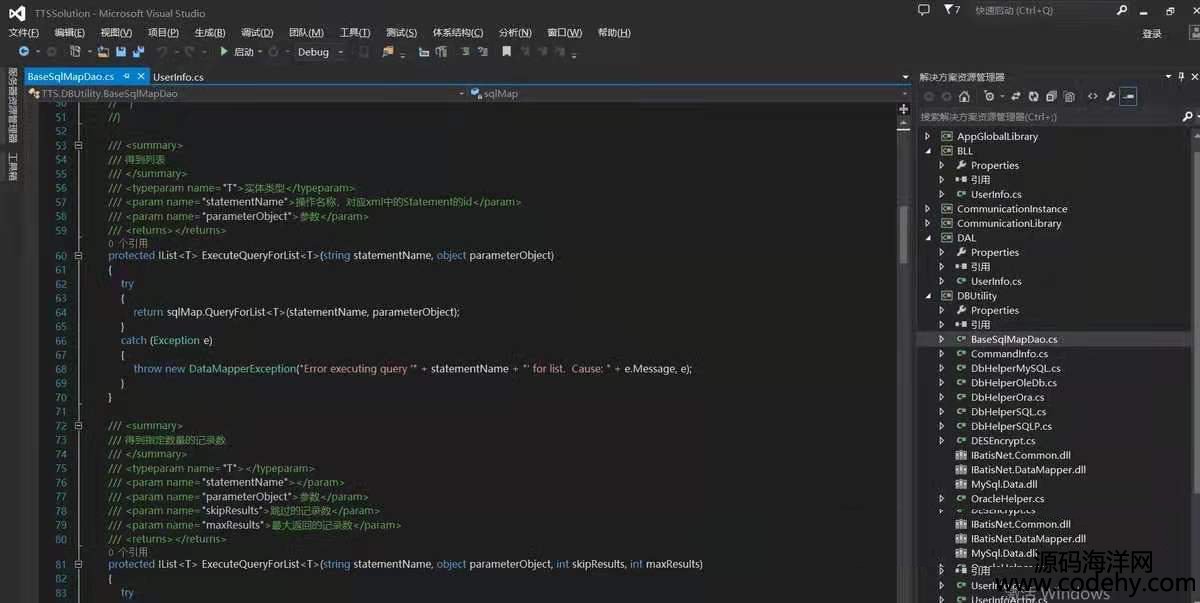Click the green Start debugging arrow
Viewport: 1200px width, 603px height.
[x=224, y=52]
